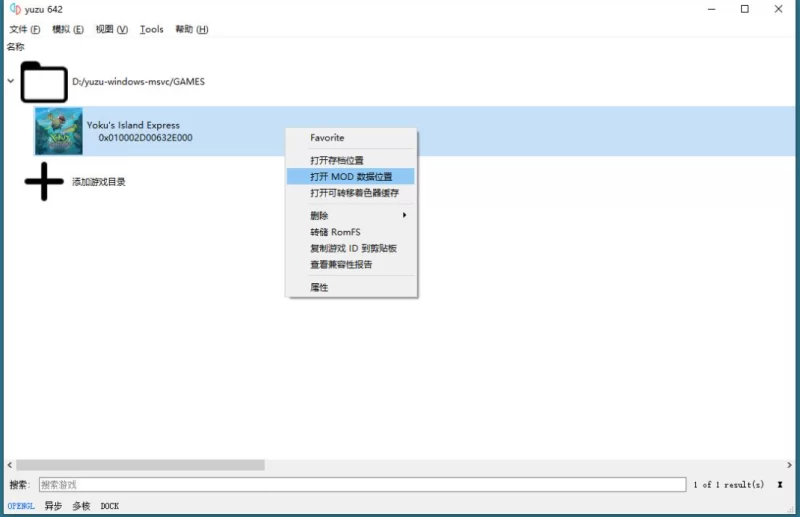800x517 pixels.
Task: Open the 帮助 (H) menu
Action: pyautogui.click(x=191, y=29)
